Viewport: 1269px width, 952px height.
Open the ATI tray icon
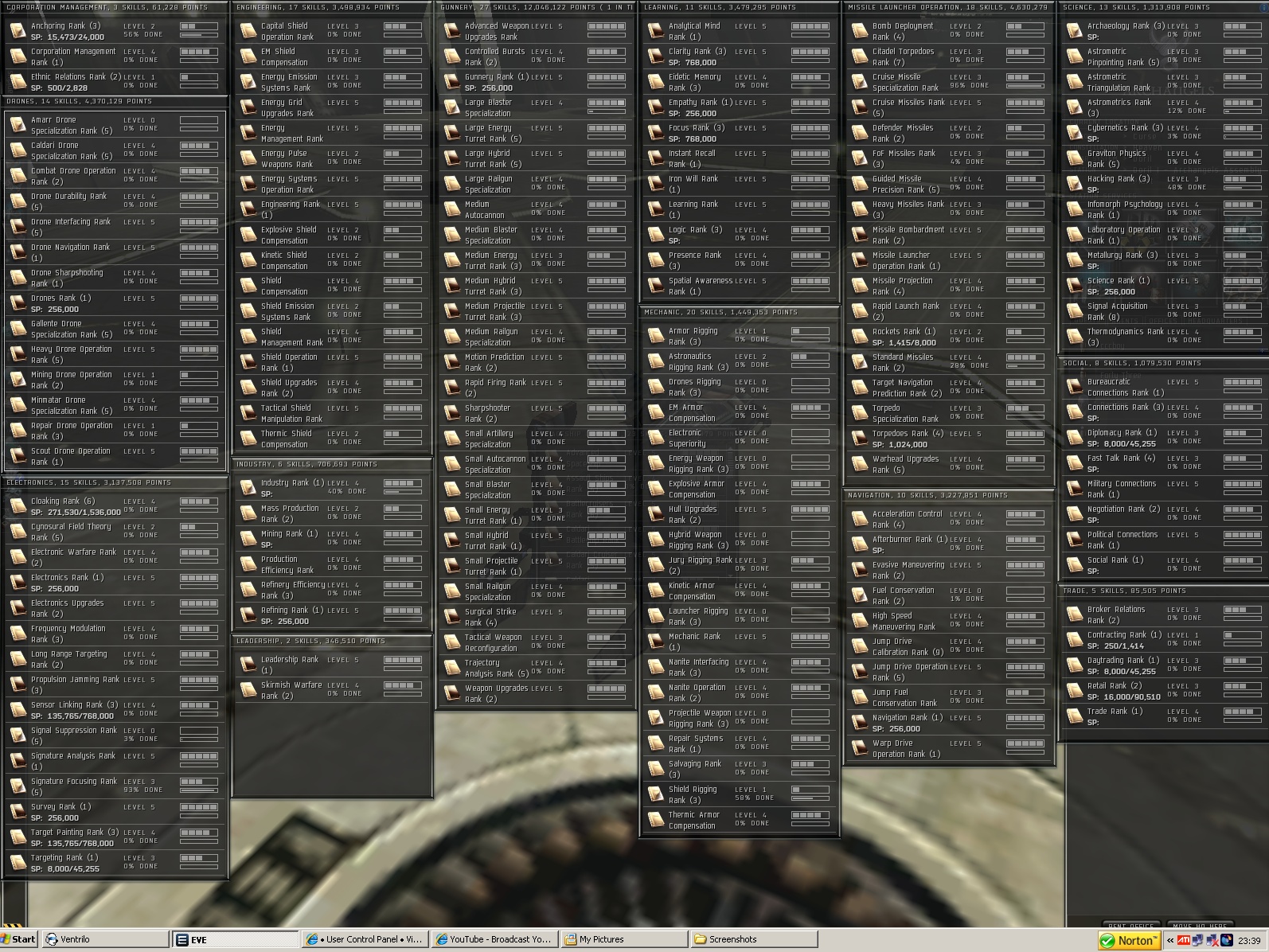(1185, 940)
